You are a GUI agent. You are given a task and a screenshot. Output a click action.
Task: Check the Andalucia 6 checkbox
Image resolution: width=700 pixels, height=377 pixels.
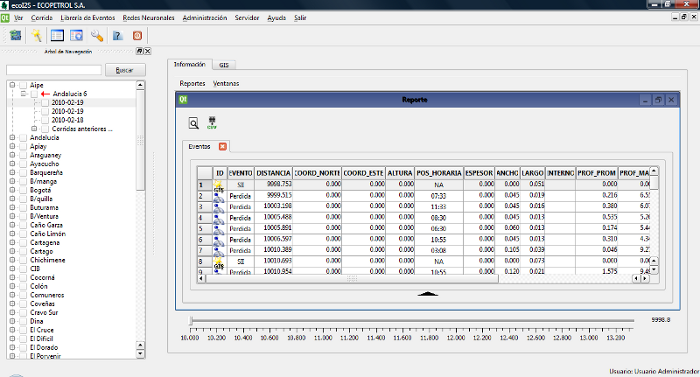pos(34,94)
